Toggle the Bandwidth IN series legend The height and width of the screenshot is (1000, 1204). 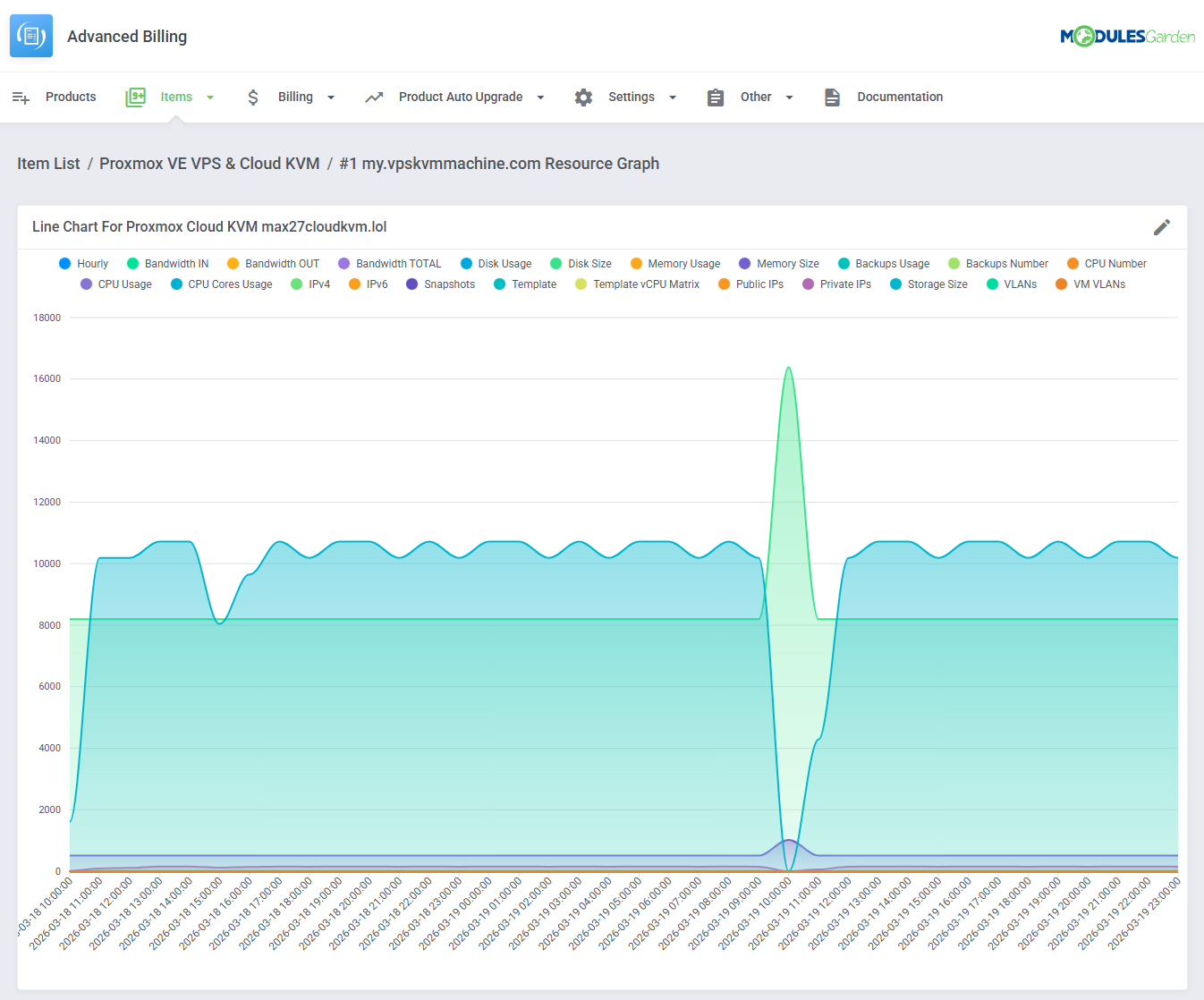coord(167,264)
